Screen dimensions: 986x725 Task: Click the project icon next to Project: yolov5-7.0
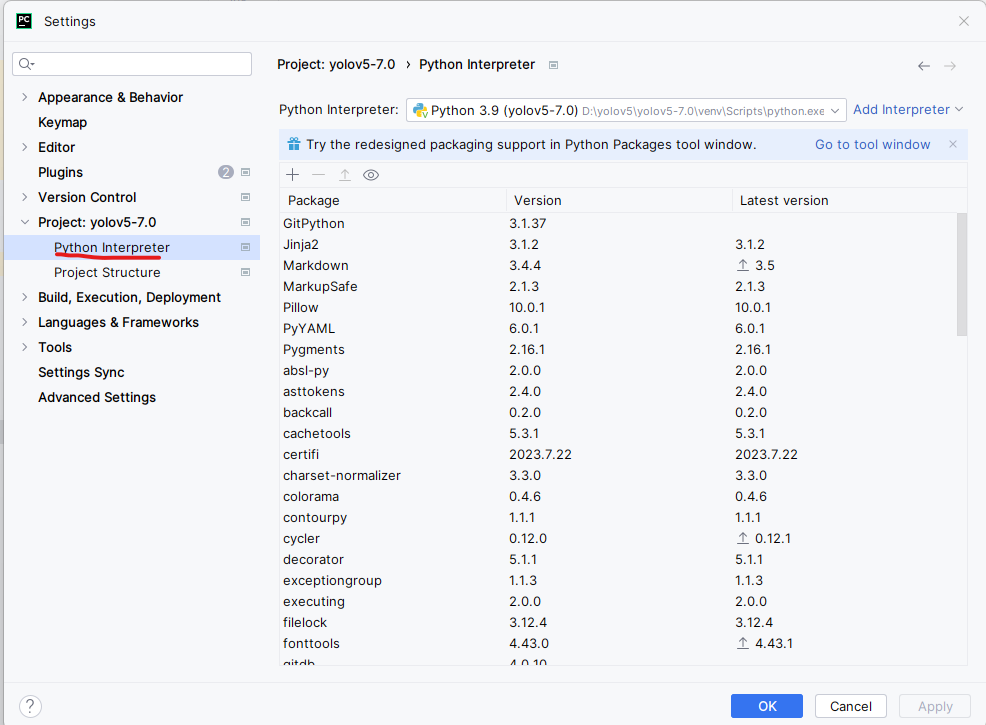[246, 222]
